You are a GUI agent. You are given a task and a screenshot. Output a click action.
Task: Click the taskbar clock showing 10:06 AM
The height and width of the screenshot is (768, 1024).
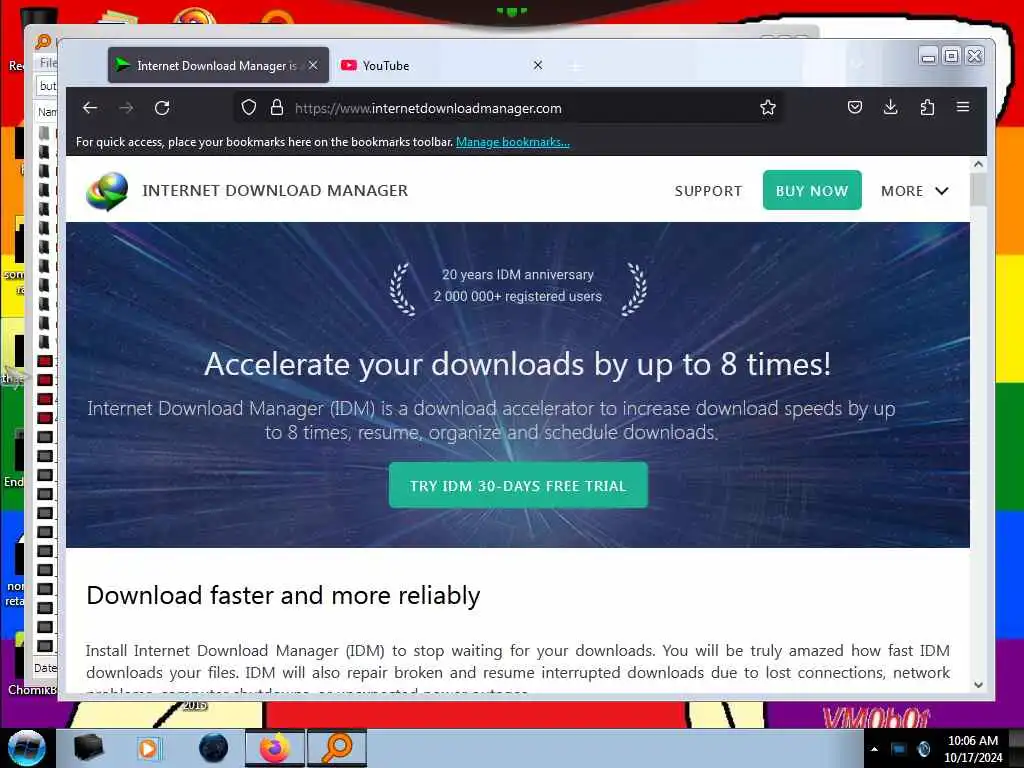(x=973, y=749)
